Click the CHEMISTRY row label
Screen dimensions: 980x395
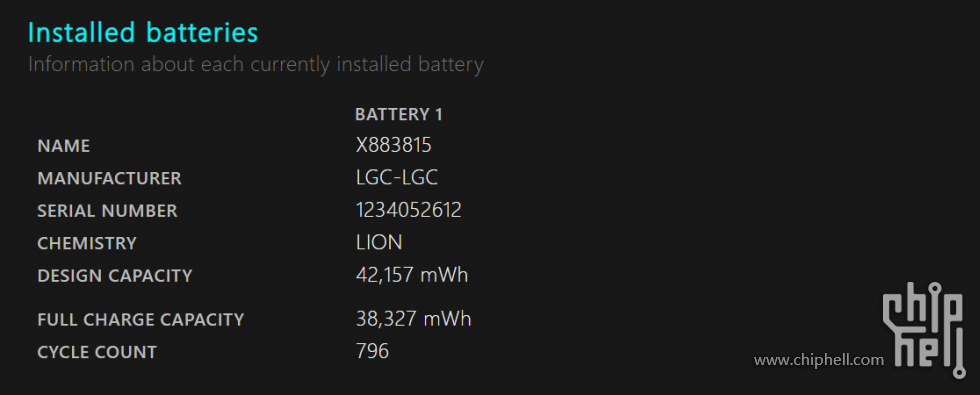87,244
